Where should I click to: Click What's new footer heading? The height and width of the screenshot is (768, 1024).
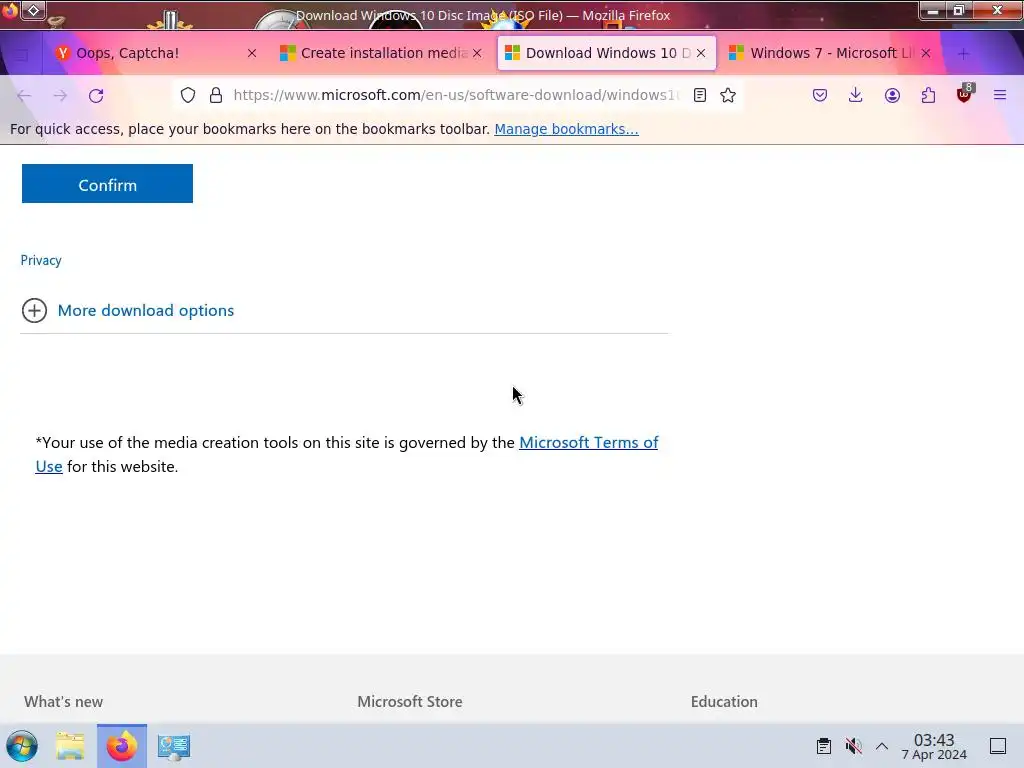point(63,701)
